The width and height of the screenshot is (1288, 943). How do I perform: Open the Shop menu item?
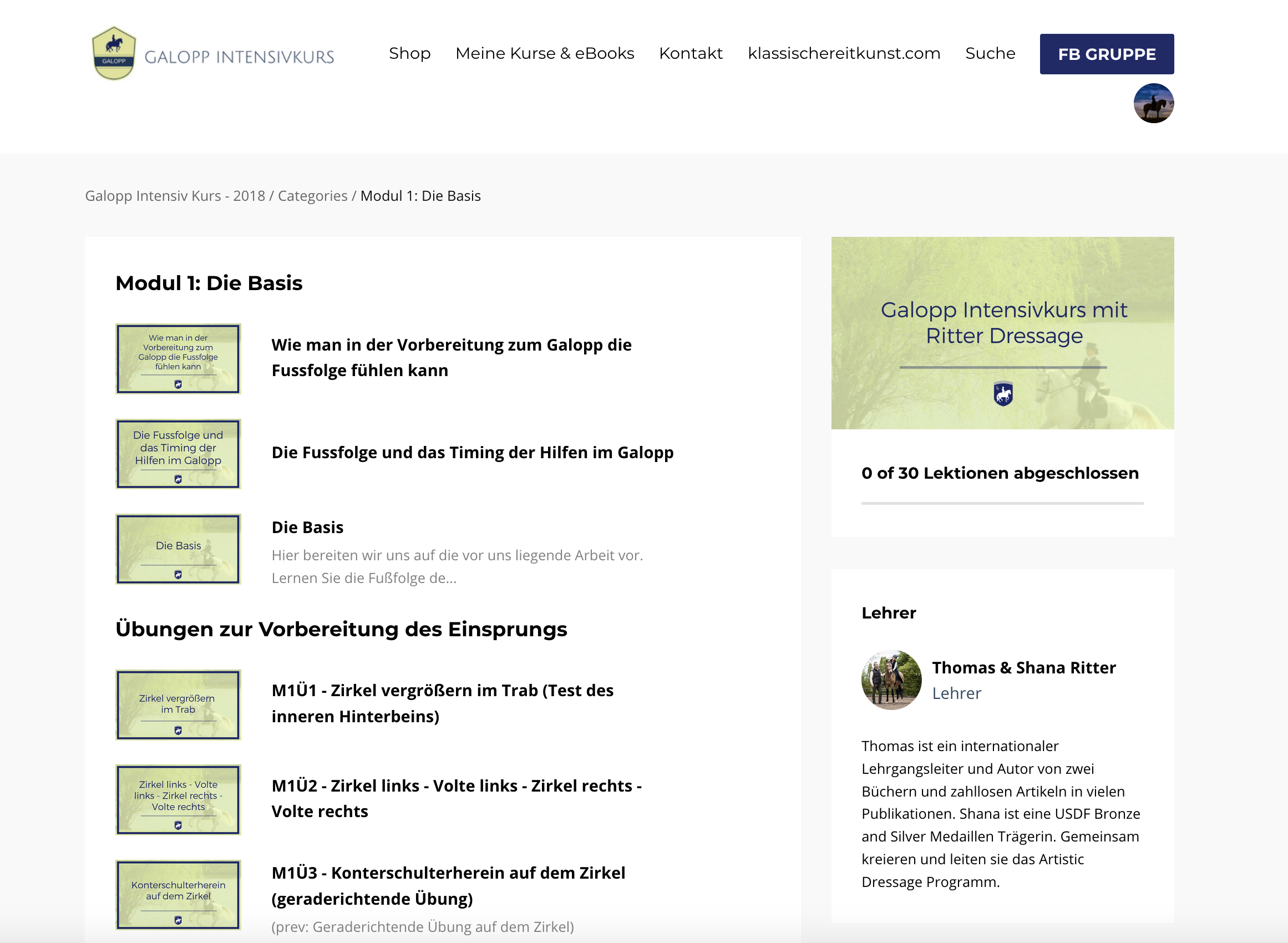pyautogui.click(x=409, y=54)
